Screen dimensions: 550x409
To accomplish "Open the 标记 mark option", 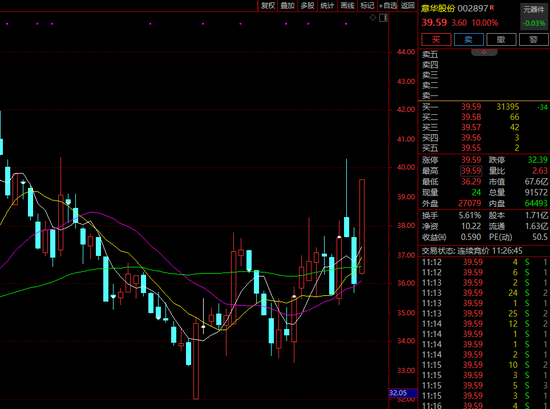I will [x=367, y=5].
